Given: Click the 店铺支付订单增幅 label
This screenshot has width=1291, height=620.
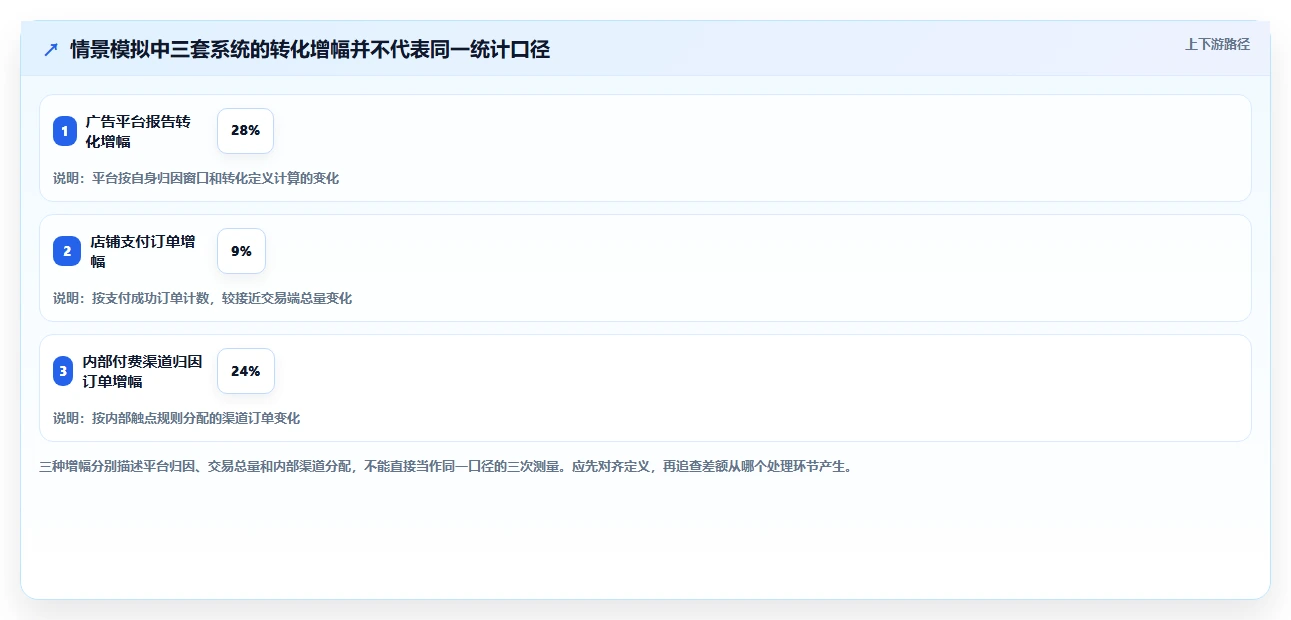Looking at the screenshot, I should (x=142, y=251).
